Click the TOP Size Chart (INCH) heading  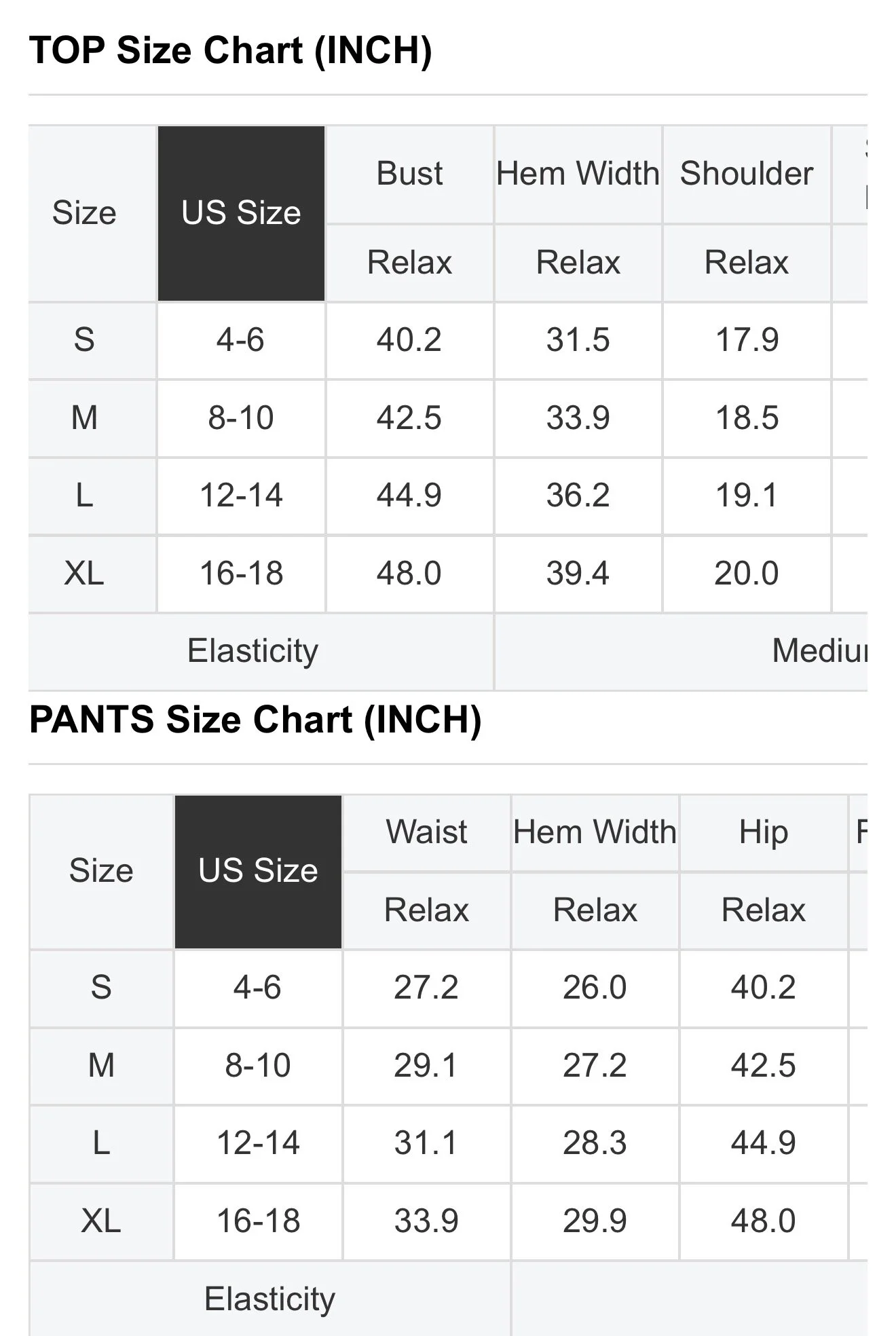click(230, 51)
